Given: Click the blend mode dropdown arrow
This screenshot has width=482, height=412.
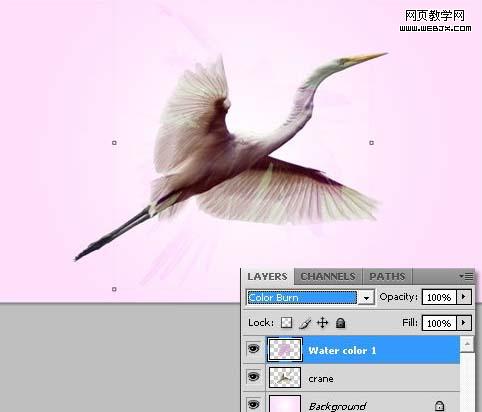Looking at the screenshot, I should [366, 298].
